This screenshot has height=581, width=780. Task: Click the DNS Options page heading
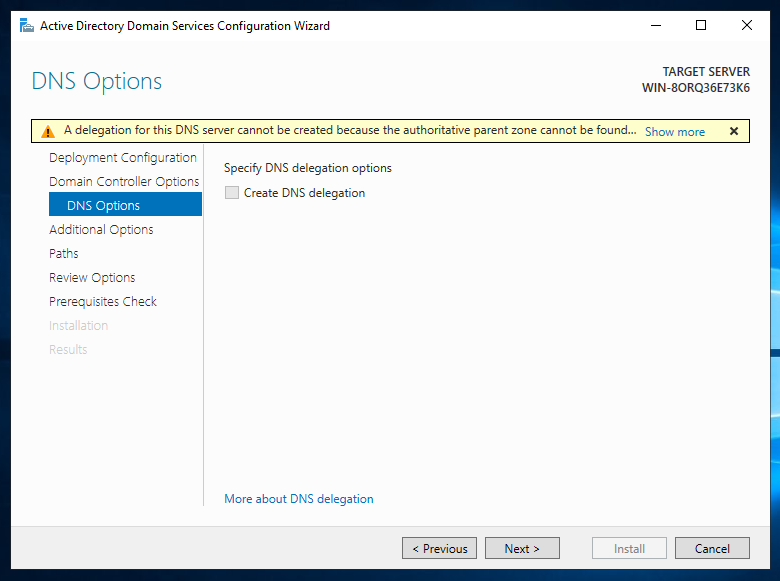click(x=97, y=81)
